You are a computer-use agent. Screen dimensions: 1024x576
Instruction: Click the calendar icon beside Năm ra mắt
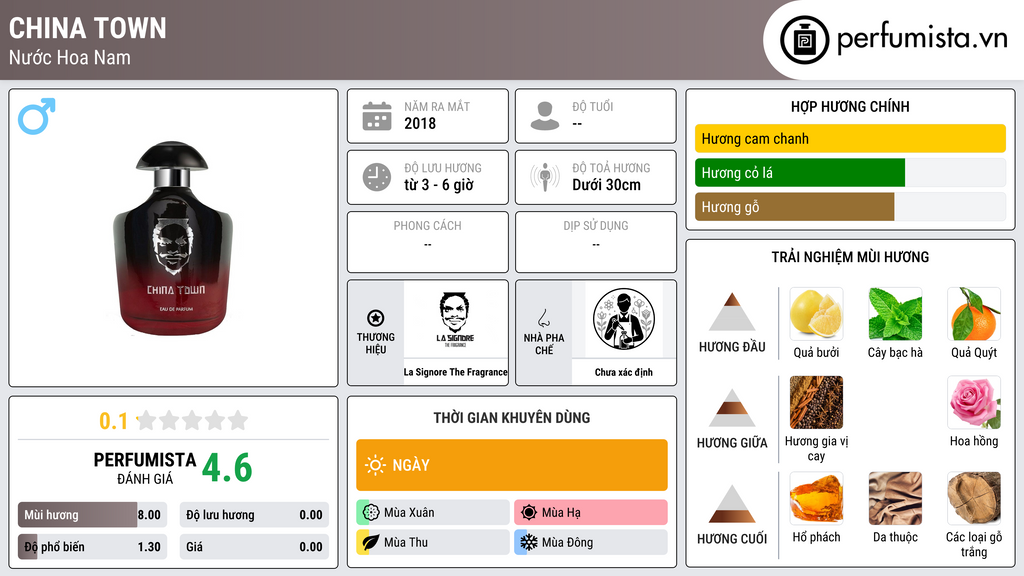coord(377,116)
